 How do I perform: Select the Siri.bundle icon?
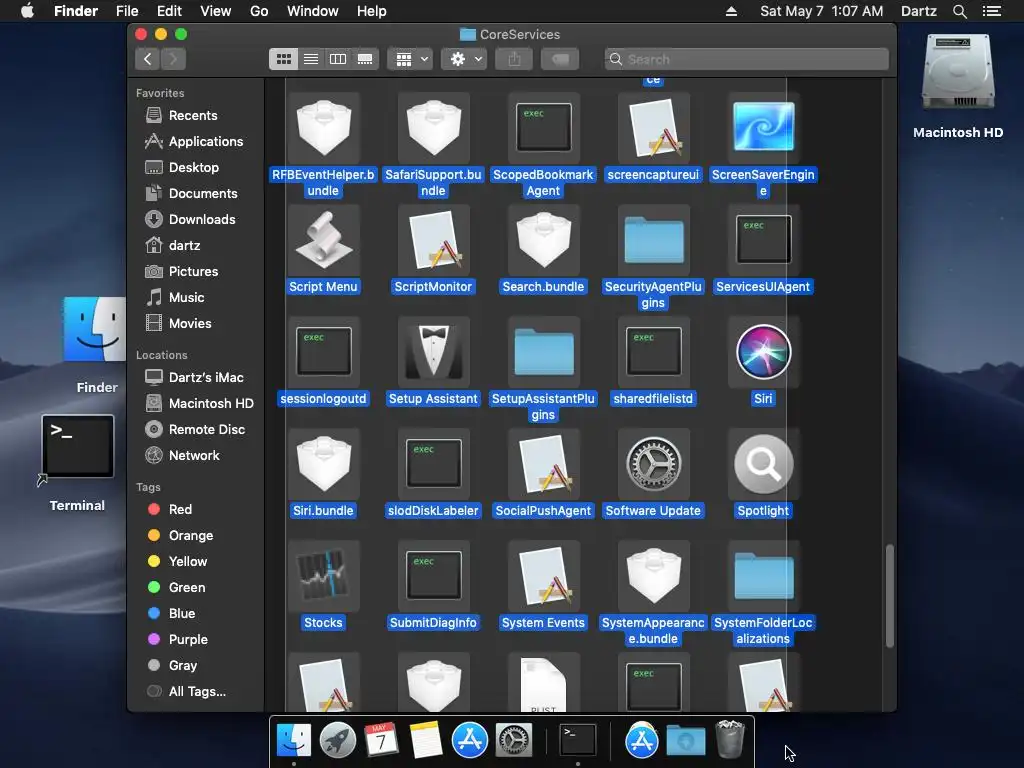tap(323, 464)
